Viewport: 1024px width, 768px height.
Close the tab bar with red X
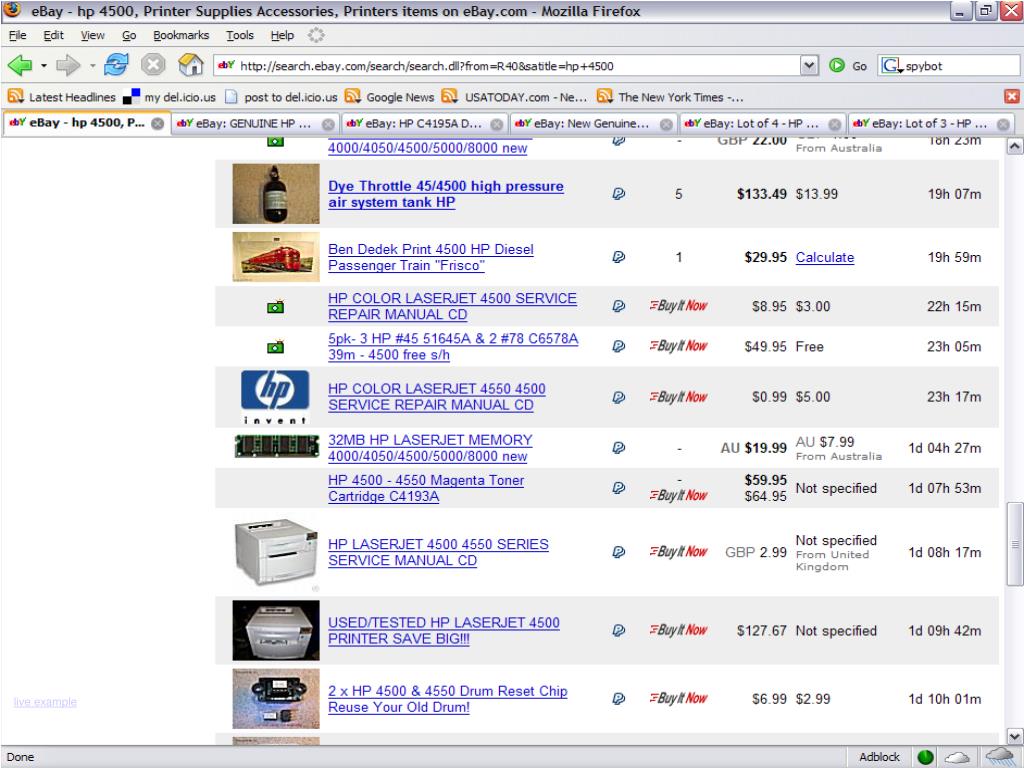1012,97
